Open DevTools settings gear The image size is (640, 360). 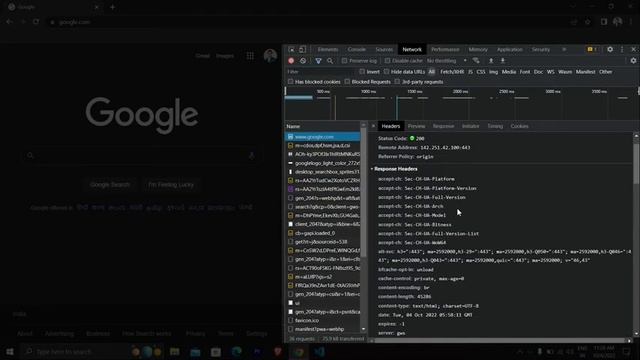click(610, 49)
